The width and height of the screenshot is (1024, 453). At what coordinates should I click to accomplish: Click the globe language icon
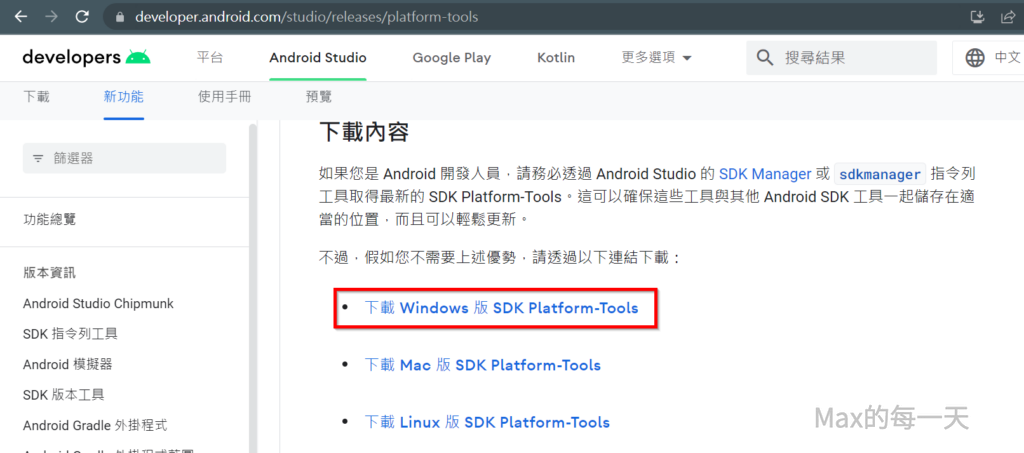pos(975,58)
